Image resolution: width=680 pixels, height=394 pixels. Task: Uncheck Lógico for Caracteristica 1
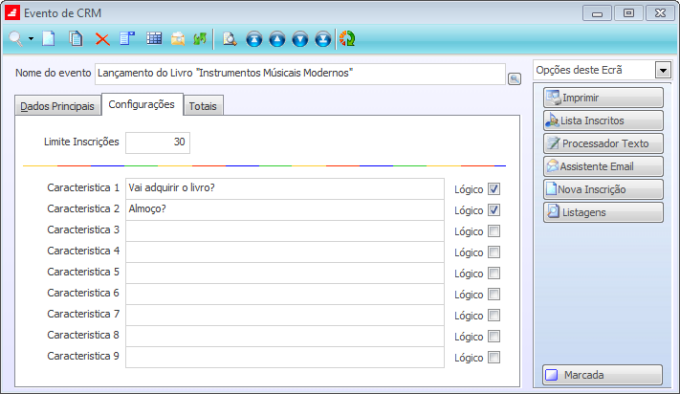pyautogui.click(x=494, y=189)
